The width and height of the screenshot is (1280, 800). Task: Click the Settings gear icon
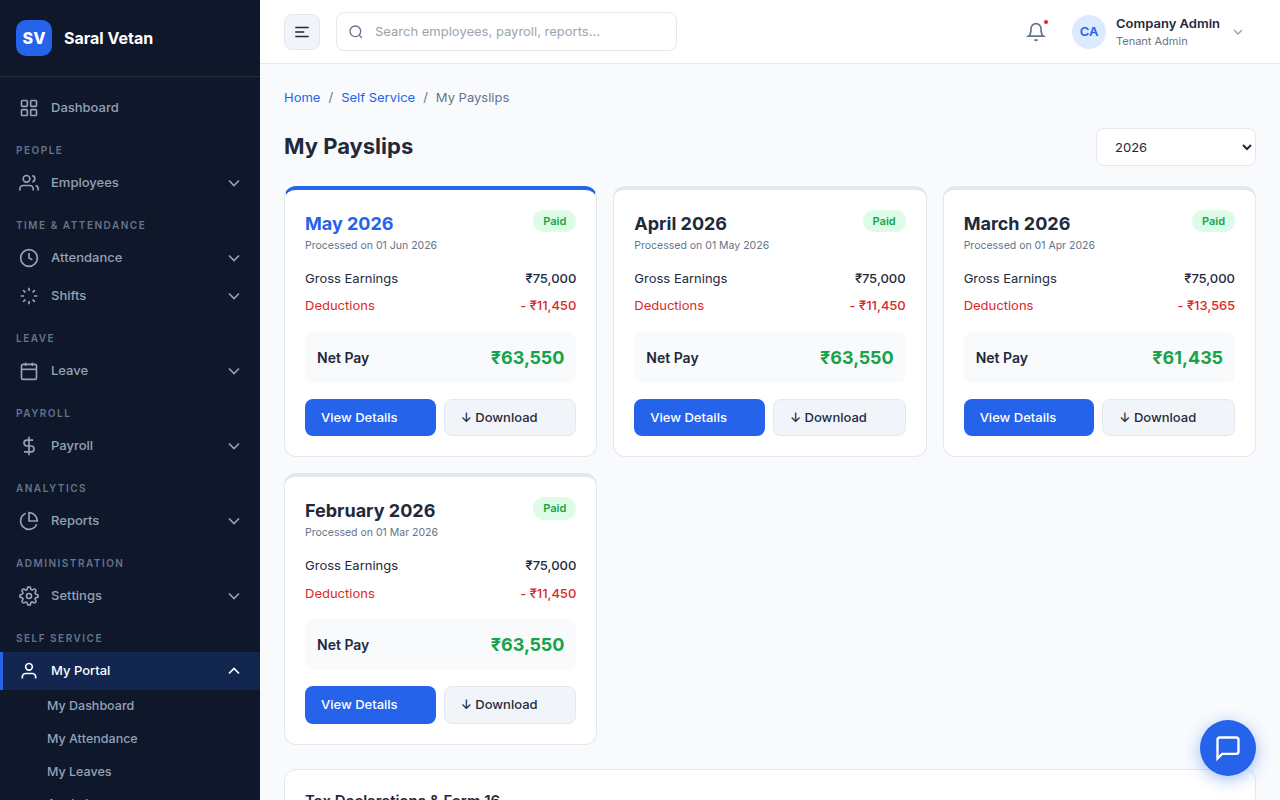(x=29, y=596)
